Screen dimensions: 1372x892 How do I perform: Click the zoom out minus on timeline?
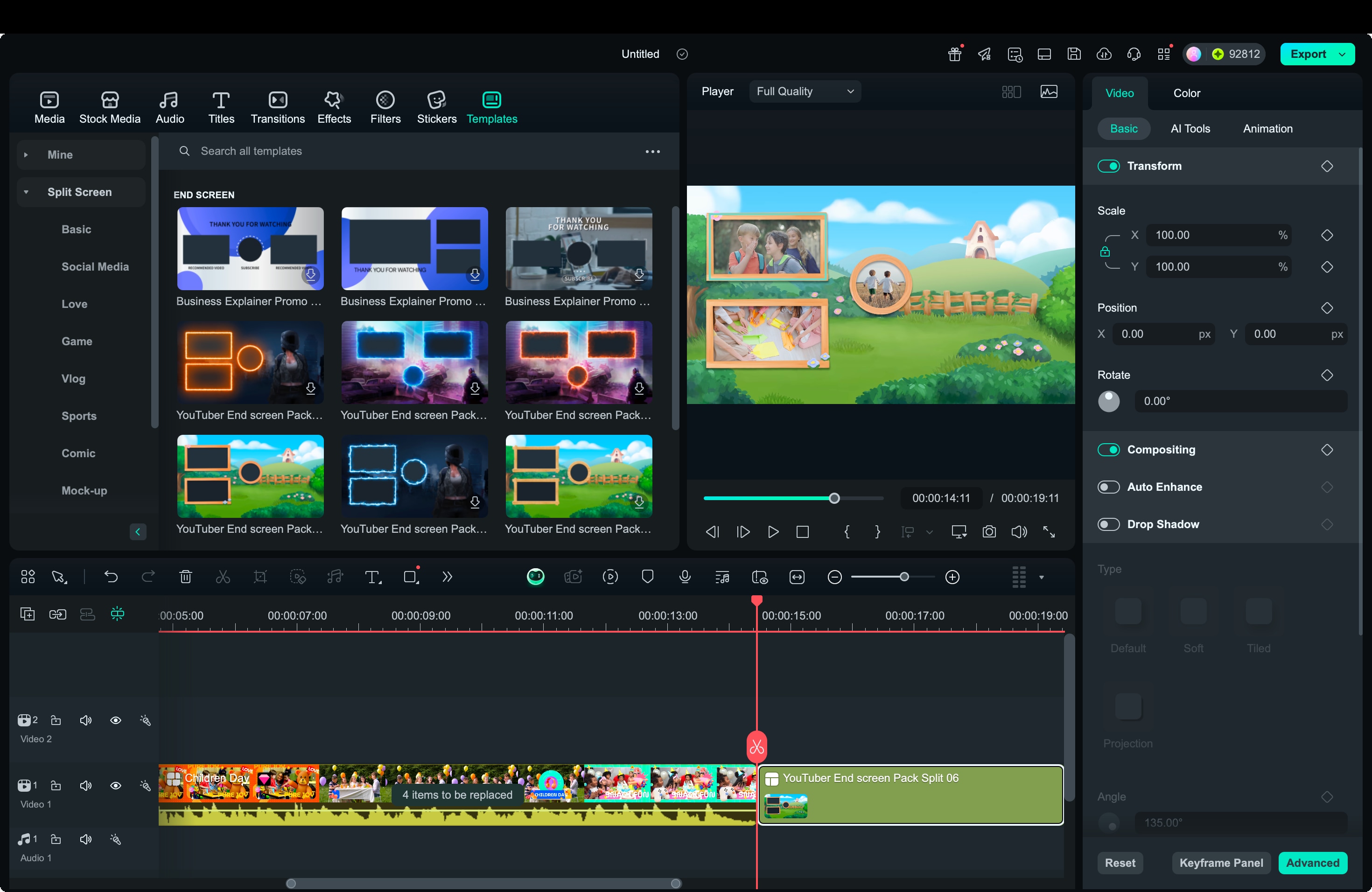coord(834,577)
